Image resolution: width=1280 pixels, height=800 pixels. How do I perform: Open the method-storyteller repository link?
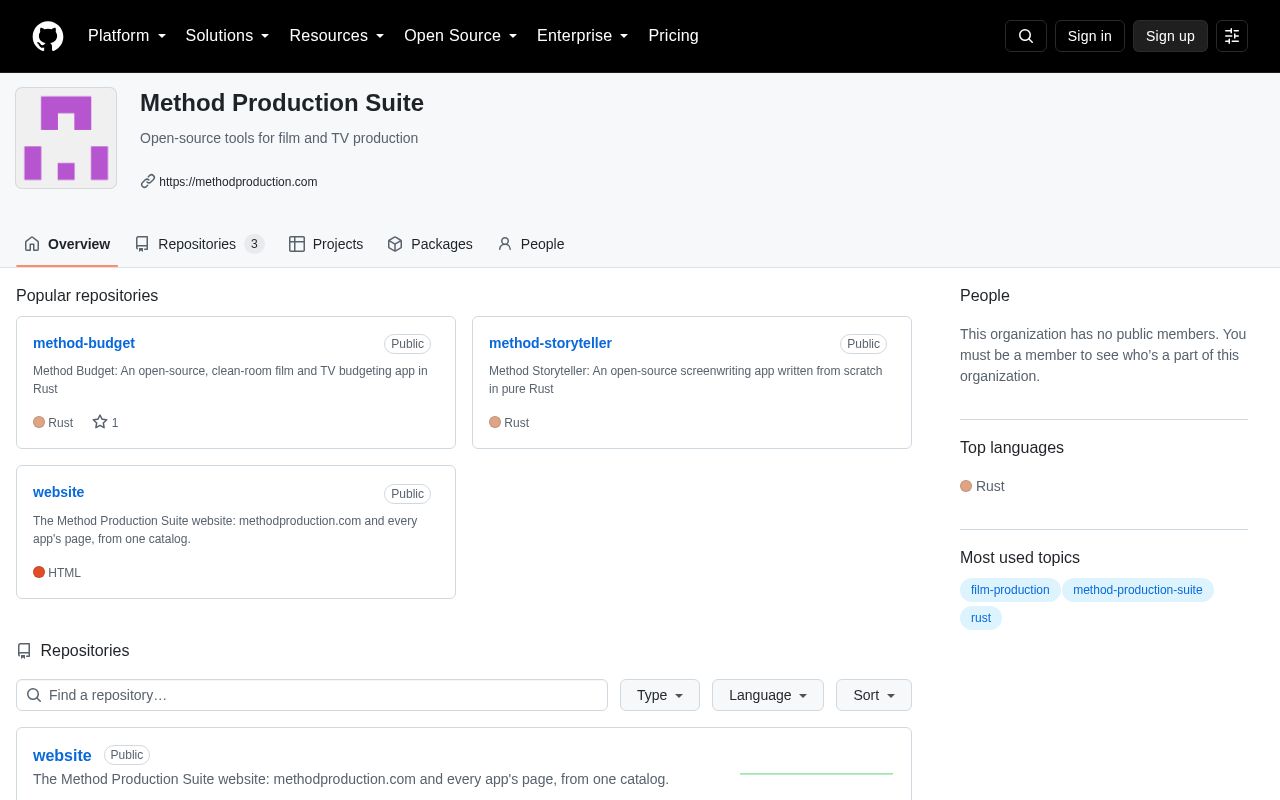[550, 343]
